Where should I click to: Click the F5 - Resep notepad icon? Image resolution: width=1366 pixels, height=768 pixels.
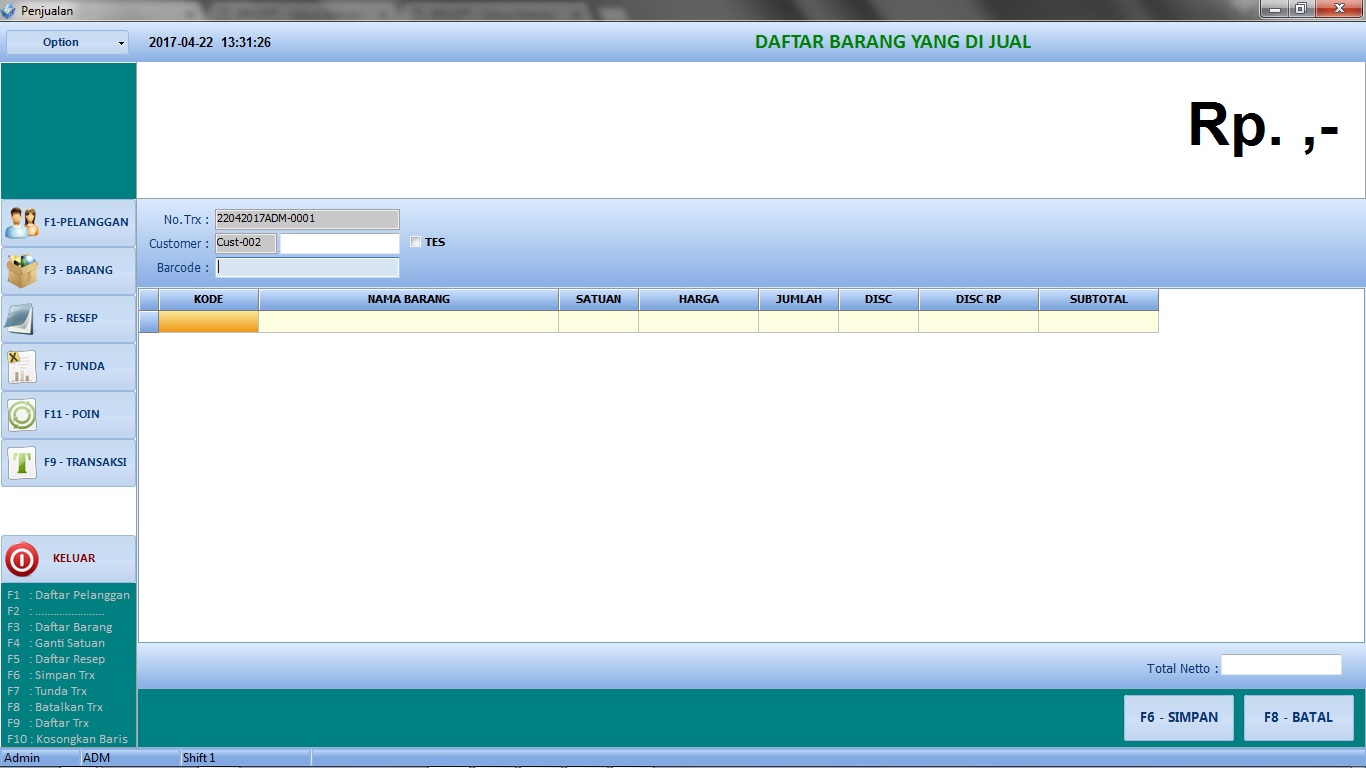[x=22, y=318]
